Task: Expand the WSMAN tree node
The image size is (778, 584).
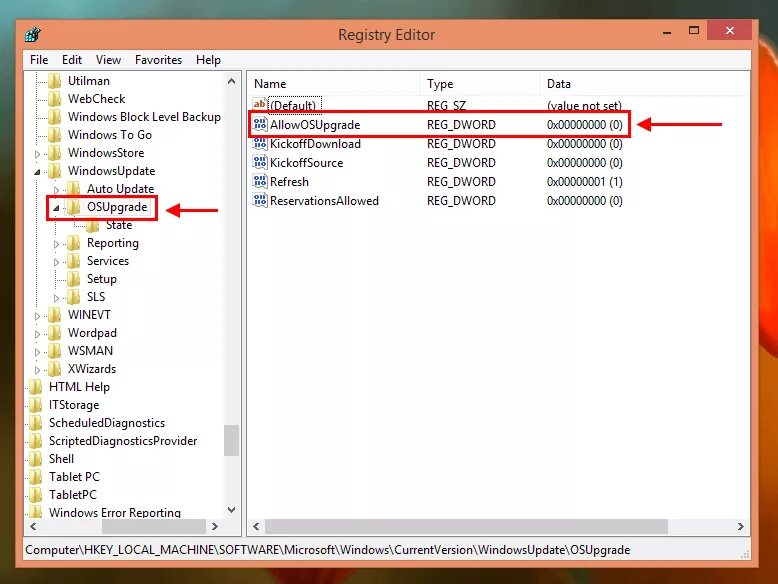Action: click(x=37, y=352)
